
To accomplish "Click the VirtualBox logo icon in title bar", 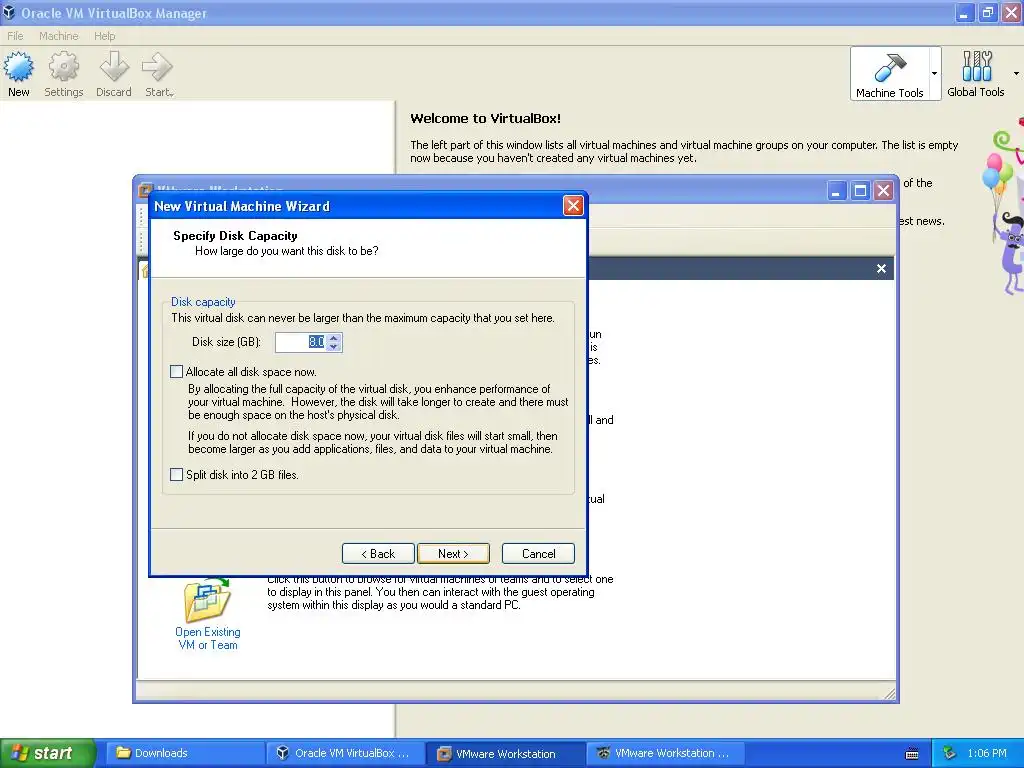I will click(9, 12).
